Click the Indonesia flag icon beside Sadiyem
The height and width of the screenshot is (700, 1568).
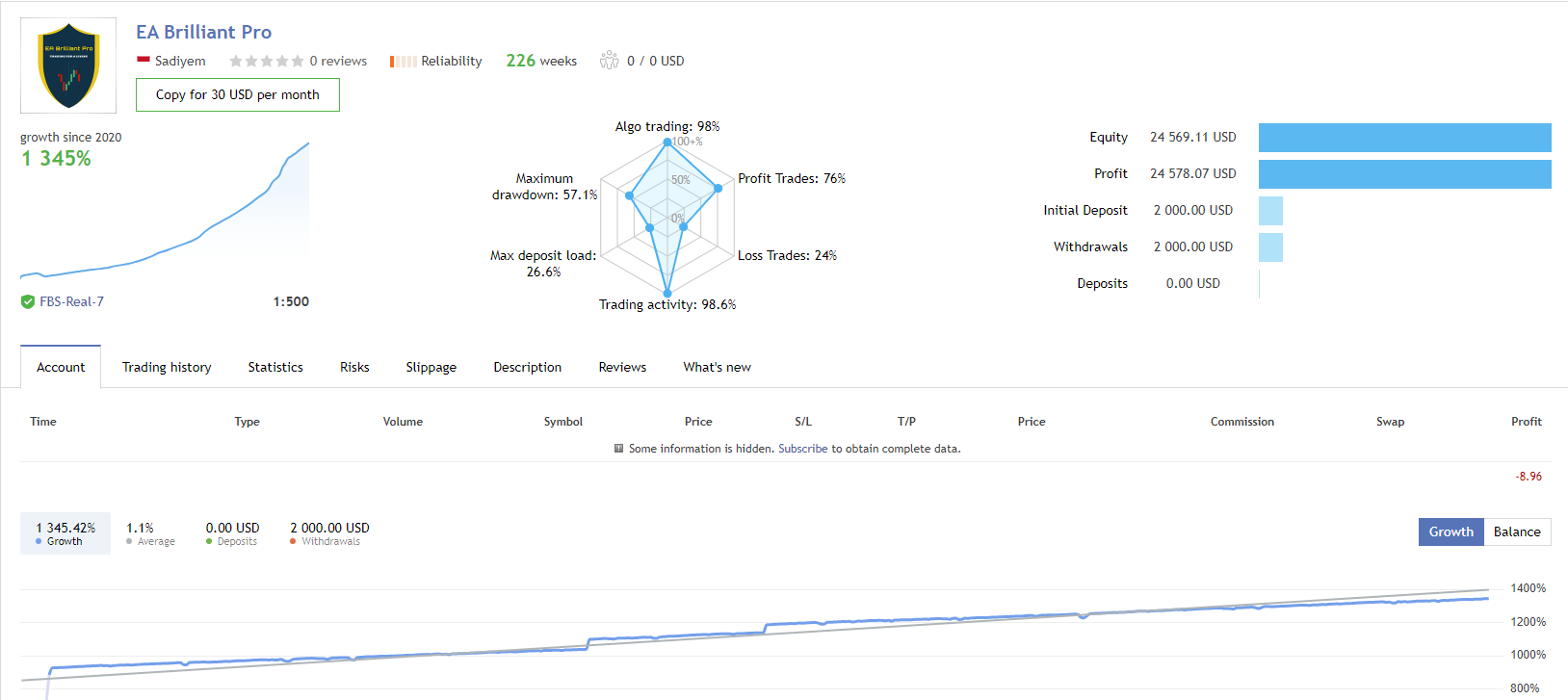click(143, 60)
